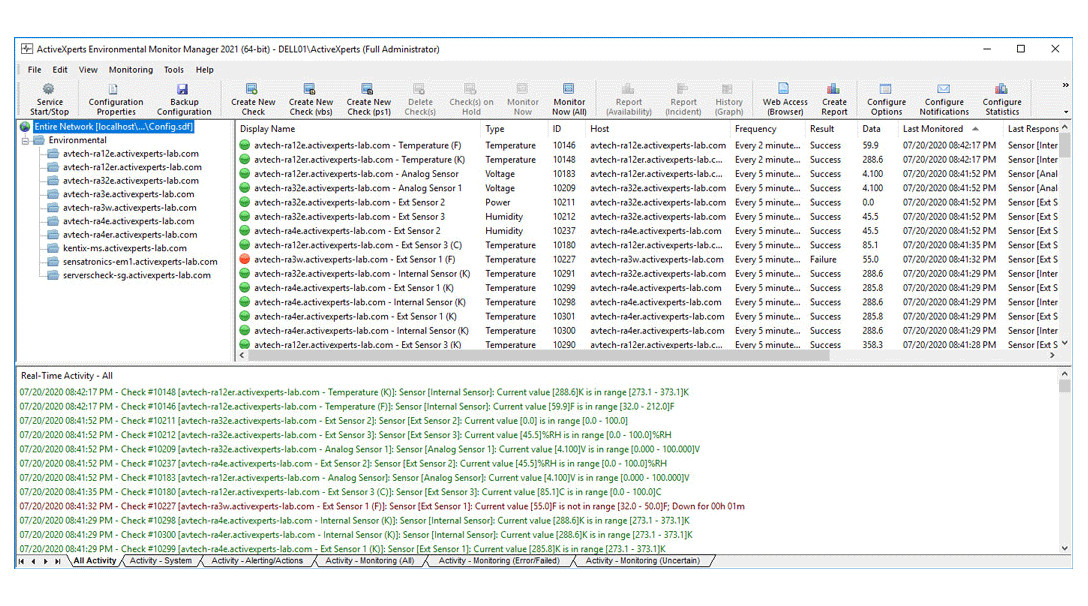This screenshot has height=606, width=1088.
Task: Open Configure Options from the toolbar
Action: tap(886, 99)
